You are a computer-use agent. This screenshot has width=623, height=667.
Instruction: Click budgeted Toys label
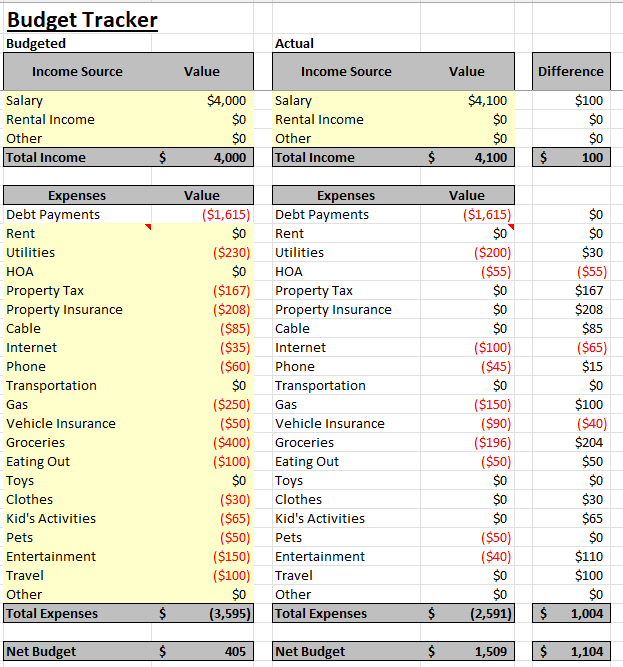20,481
